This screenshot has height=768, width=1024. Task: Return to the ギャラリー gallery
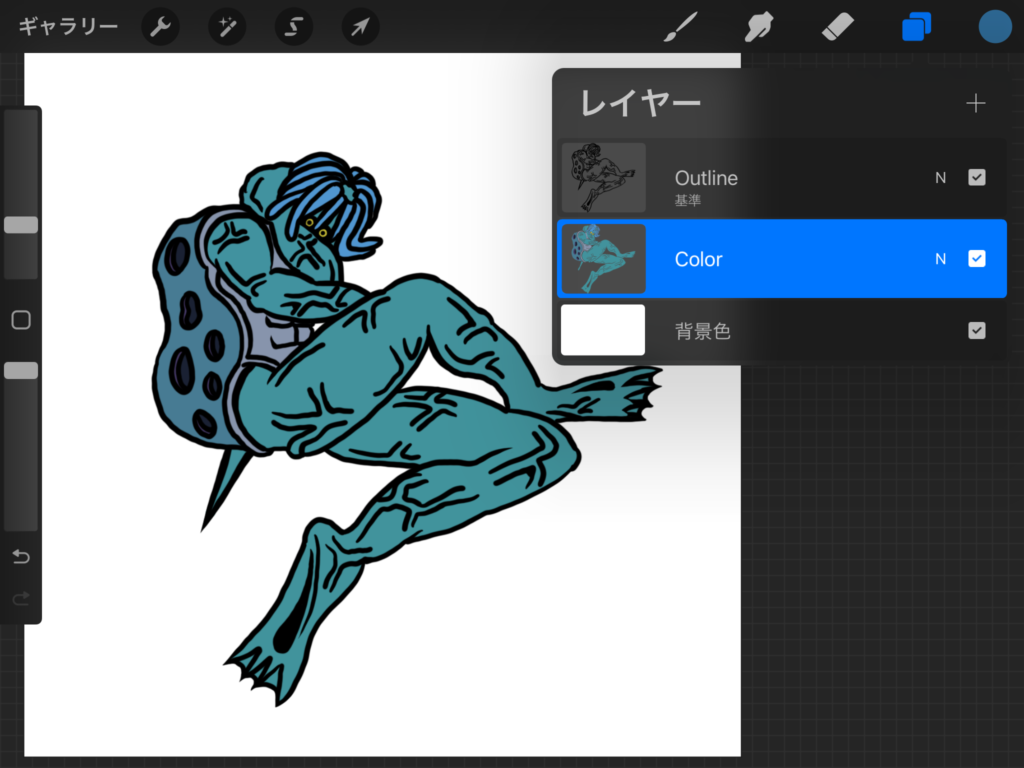[68, 27]
